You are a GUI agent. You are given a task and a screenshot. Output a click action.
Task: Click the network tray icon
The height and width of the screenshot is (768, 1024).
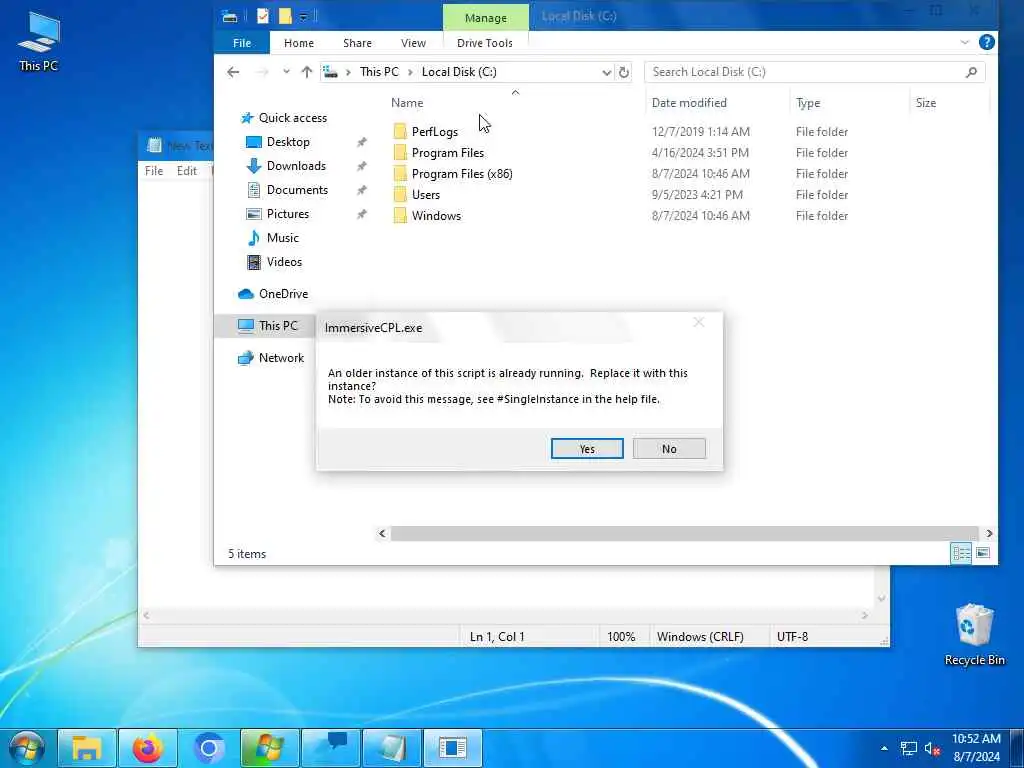(x=908, y=749)
